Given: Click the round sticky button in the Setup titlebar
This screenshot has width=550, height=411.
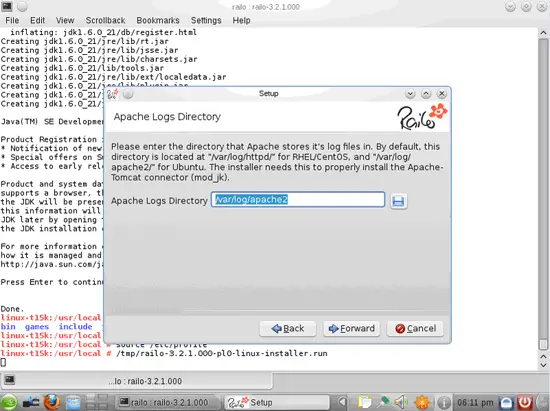Looking at the screenshot, I should tap(128, 94).
